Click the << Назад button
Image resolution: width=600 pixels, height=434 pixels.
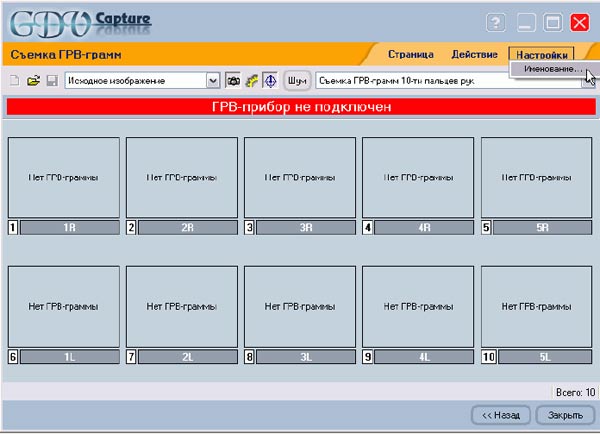click(x=500, y=414)
